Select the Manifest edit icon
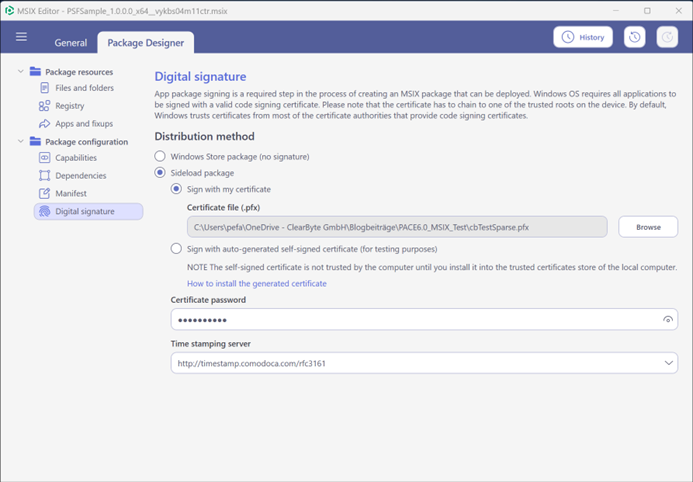Screen dimensions: 693x482 [x=44, y=194]
